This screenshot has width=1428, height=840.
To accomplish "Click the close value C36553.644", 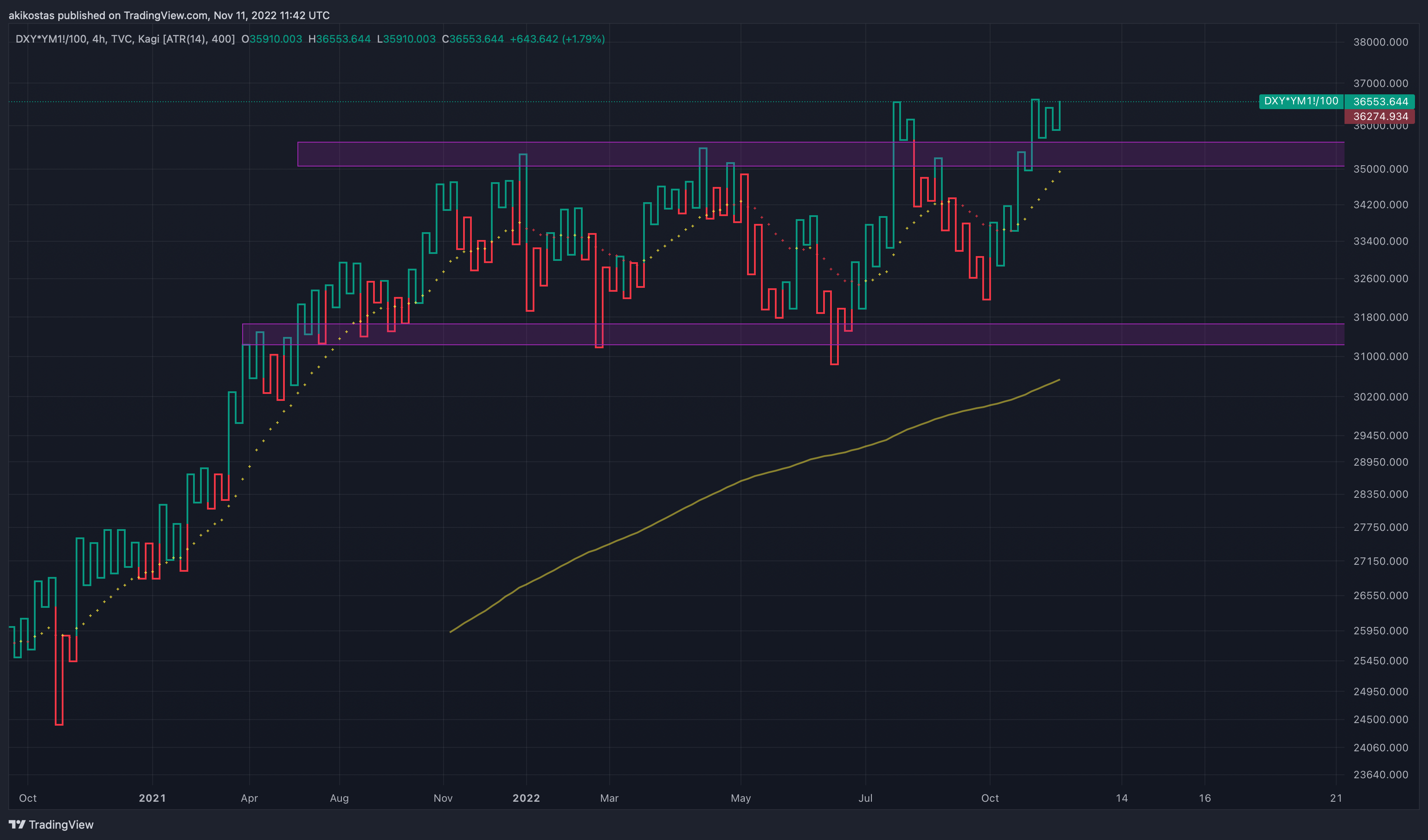I will point(473,39).
